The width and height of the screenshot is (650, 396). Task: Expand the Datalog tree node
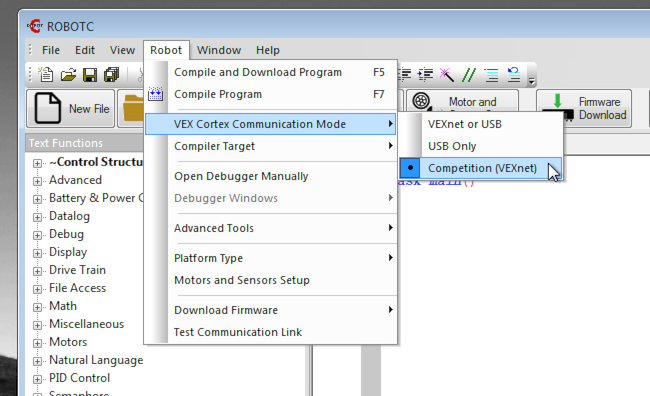[37, 217]
